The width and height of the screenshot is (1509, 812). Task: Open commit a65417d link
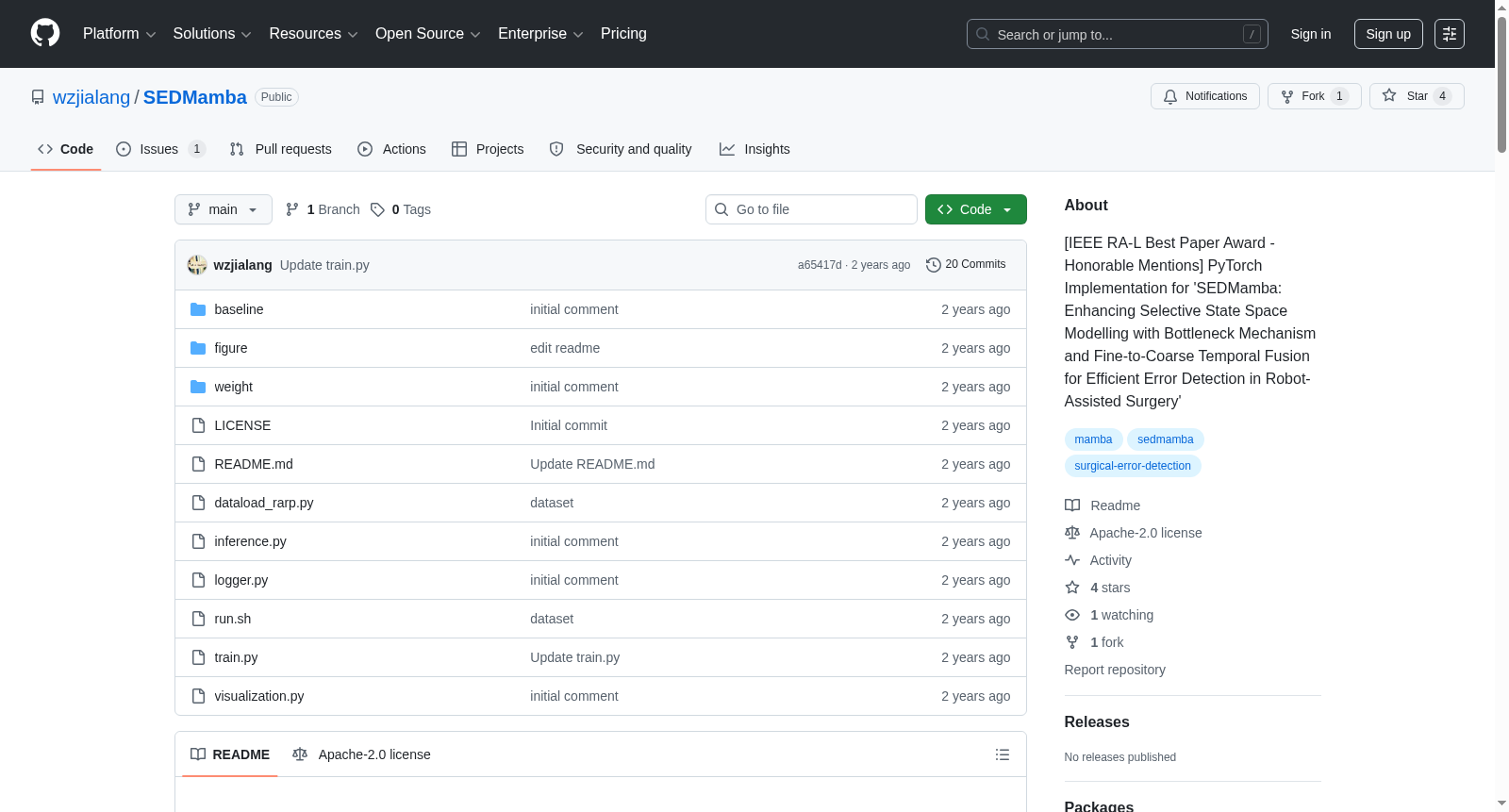click(x=820, y=265)
